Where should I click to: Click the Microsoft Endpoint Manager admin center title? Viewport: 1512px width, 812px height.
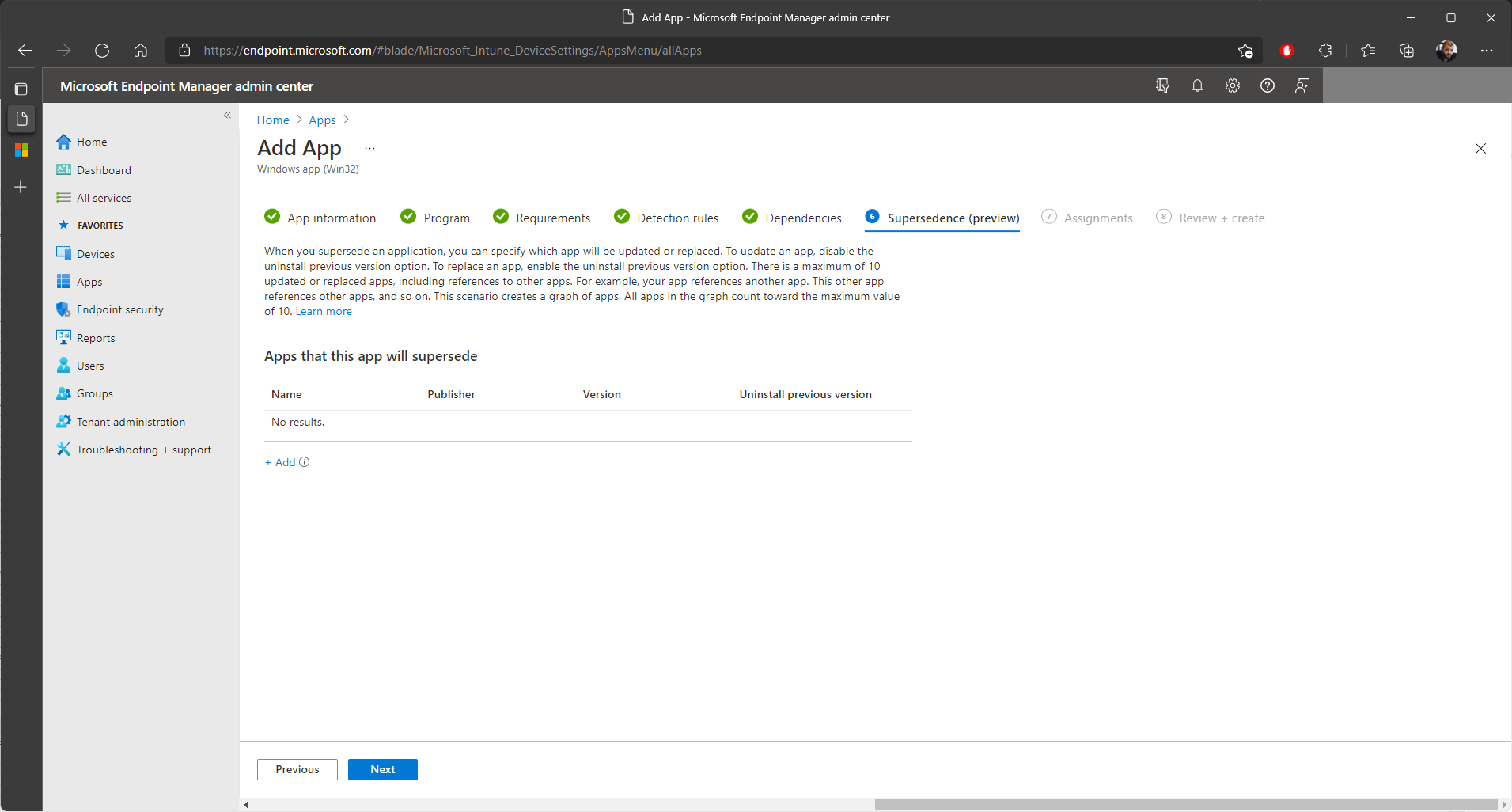pos(187,86)
